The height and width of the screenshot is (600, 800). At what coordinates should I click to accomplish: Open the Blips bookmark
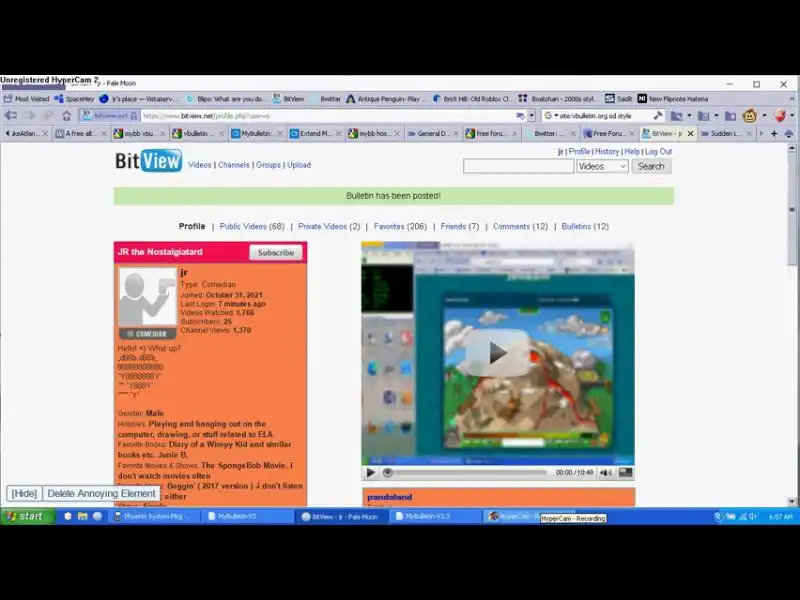(225, 99)
